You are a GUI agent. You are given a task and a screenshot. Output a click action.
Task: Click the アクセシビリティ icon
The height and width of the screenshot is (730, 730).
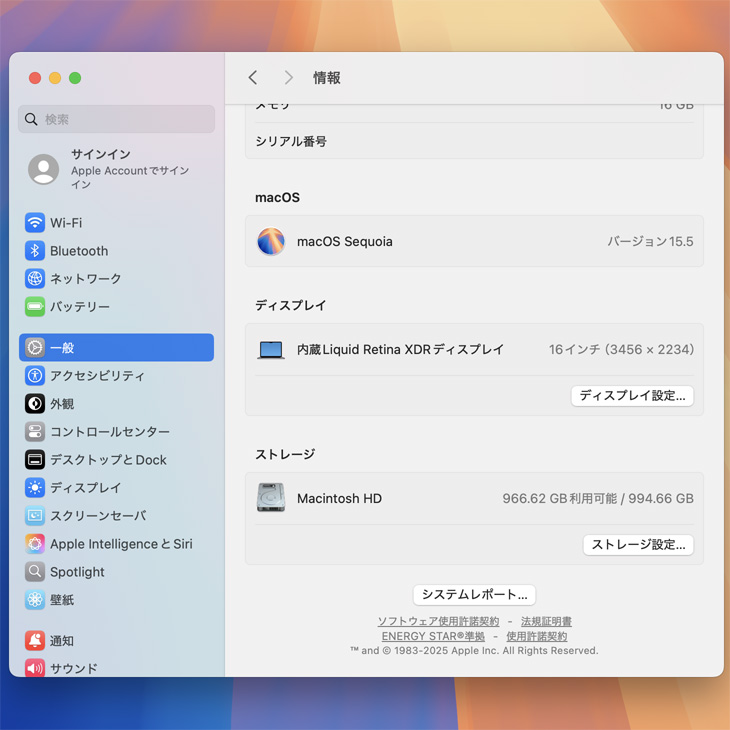click(x=35, y=375)
